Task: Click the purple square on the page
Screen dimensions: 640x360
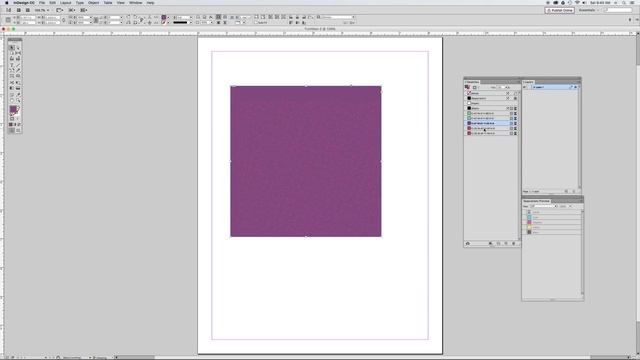Action: (306, 161)
